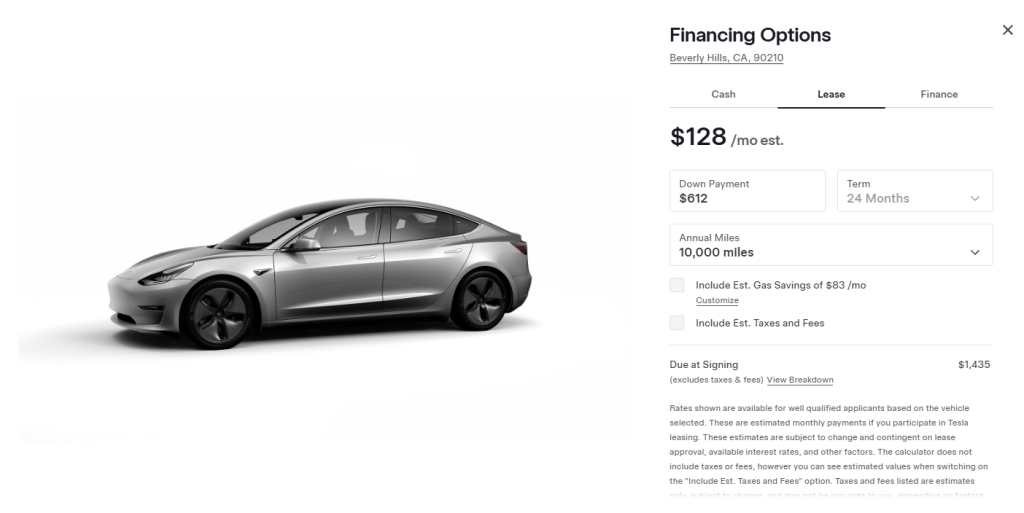Open the Beverly Hills, CA, 90210 location link
The width and height of the screenshot is (1024, 513).
726,58
